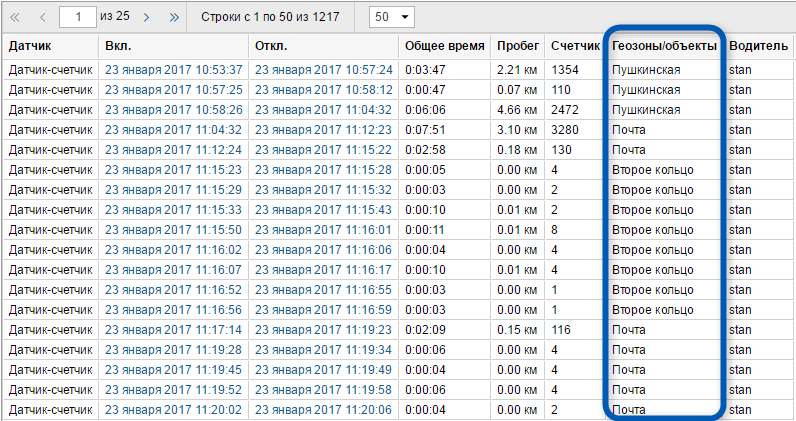The width and height of the screenshot is (796, 421).
Task: Open end time 23 января 2017 11:12:23
Action: pyautogui.click(x=324, y=130)
